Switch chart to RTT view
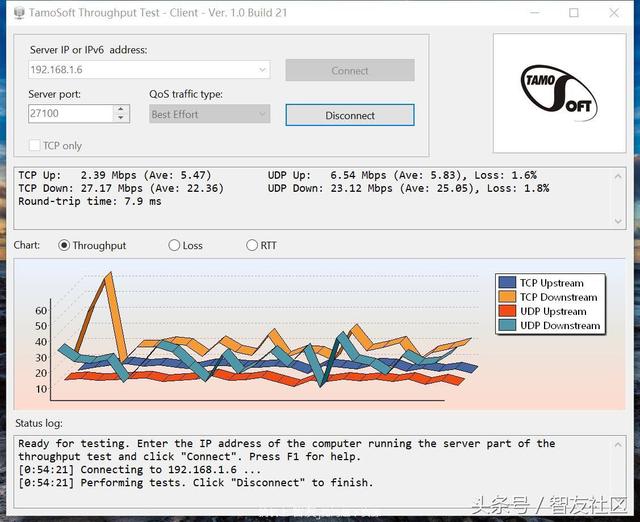 point(252,245)
